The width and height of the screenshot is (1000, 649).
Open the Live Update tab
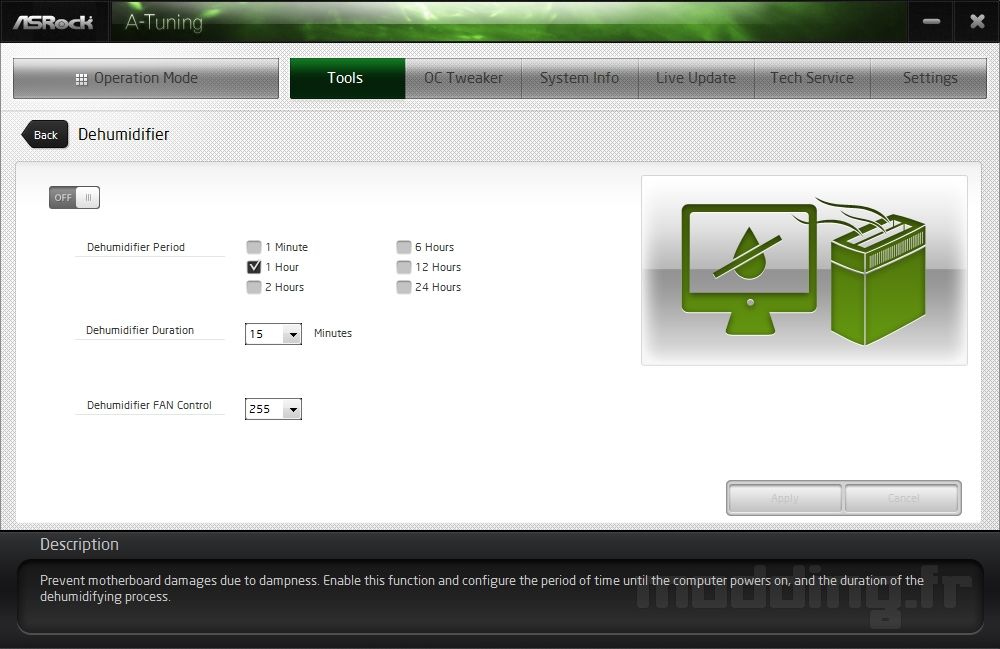pos(696,78)
